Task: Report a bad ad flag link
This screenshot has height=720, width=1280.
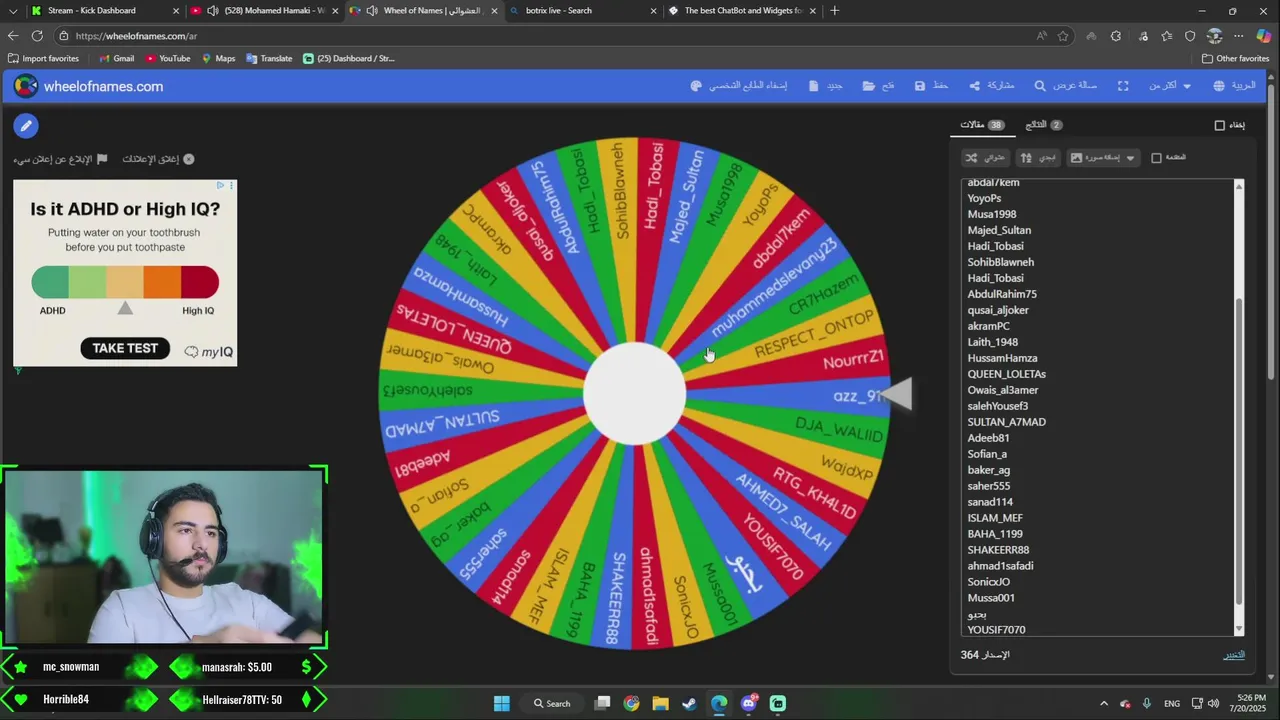Action: pyautogui.click(x=60, y=159)
